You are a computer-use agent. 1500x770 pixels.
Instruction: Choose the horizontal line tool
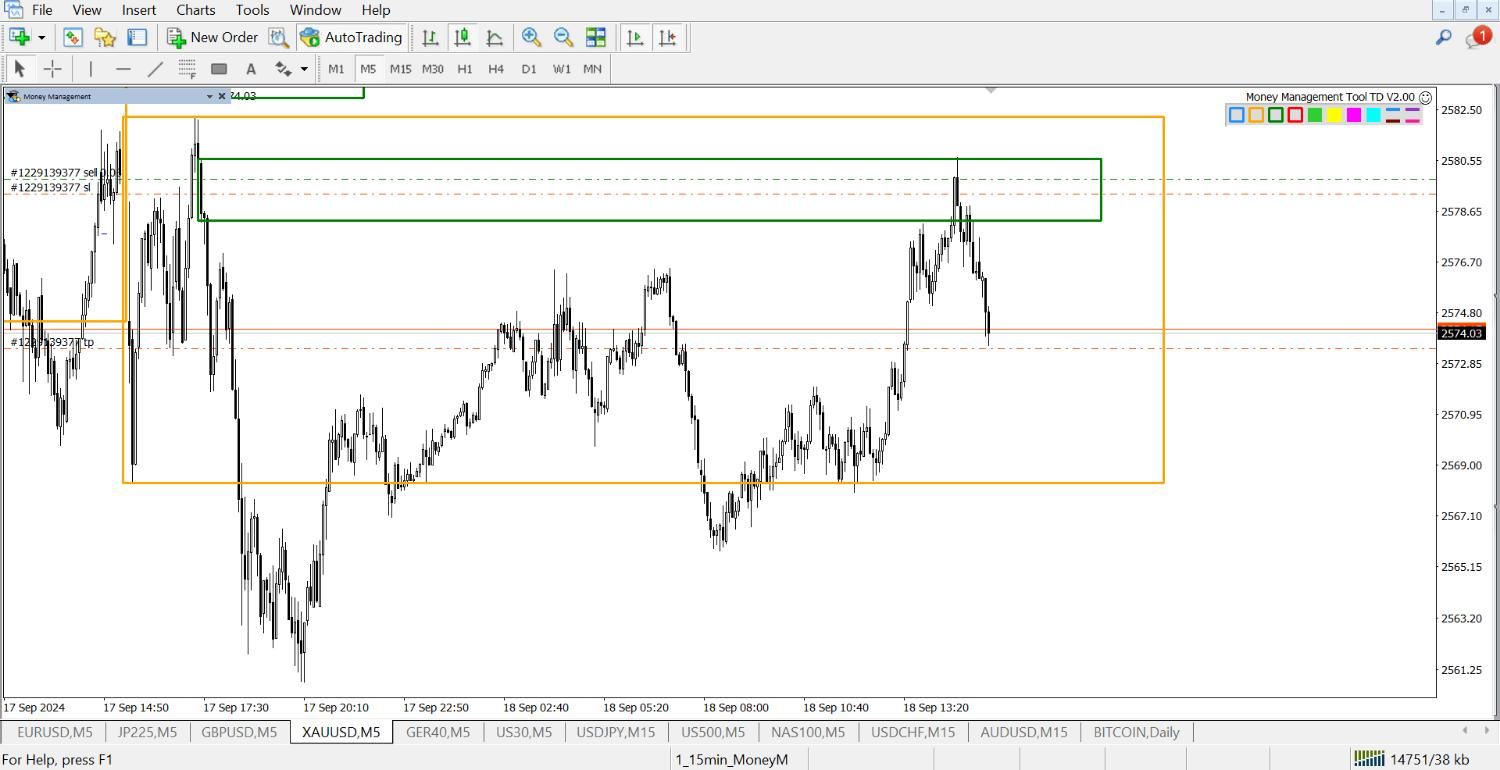click(x=123, y=69)
